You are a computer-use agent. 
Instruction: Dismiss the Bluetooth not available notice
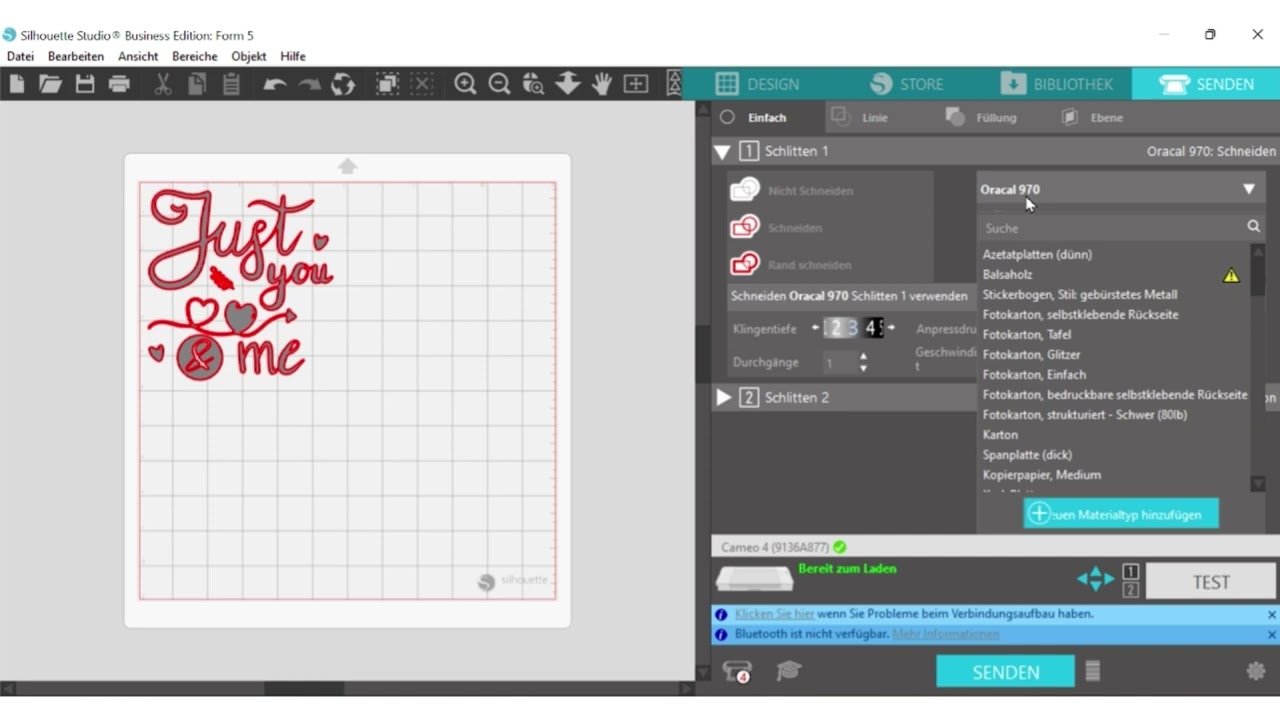point(1272,635)
